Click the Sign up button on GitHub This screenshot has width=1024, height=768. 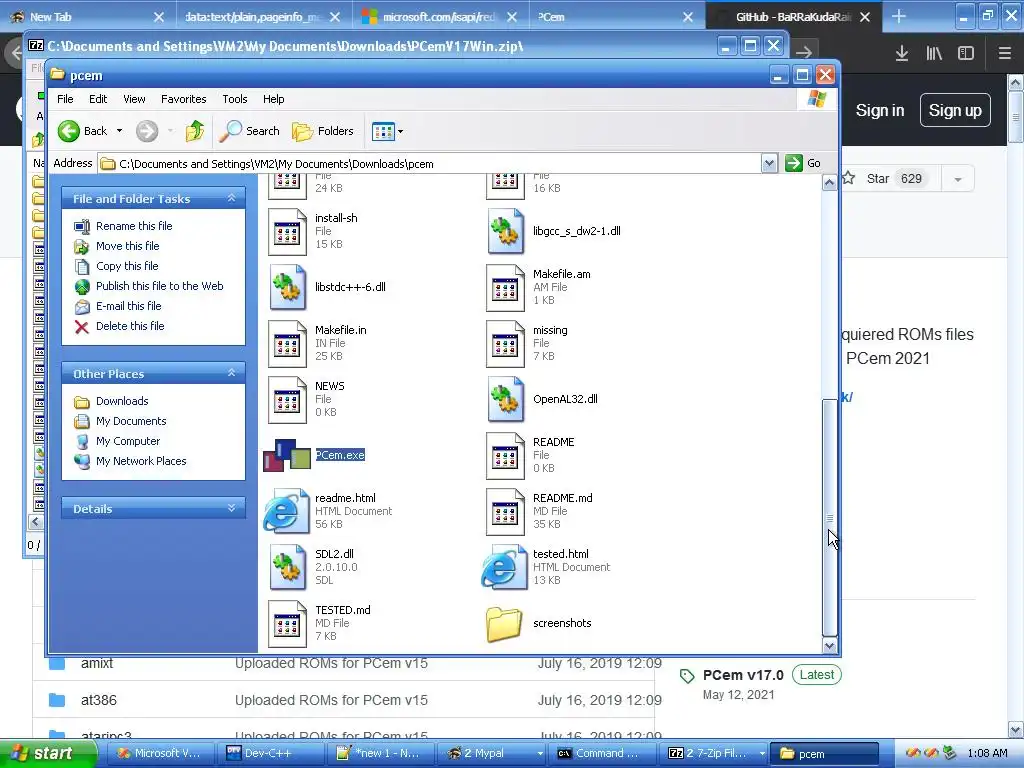pos(955,110)
